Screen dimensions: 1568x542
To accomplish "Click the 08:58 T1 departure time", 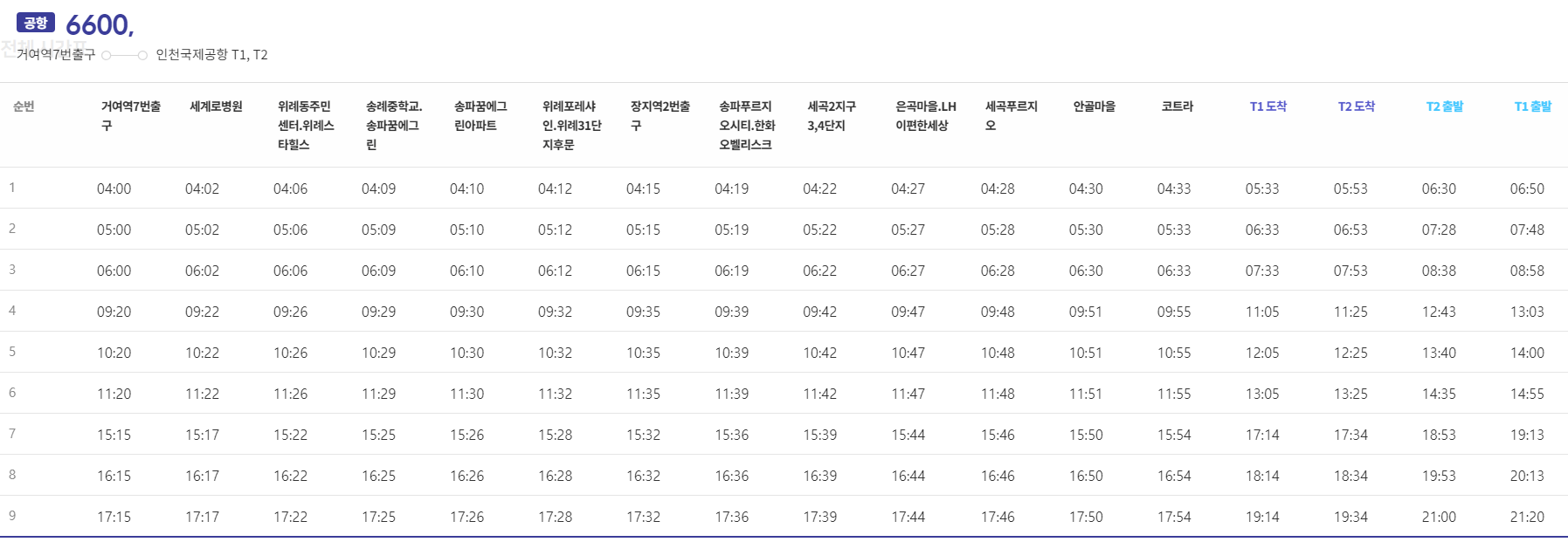I will pos(1527,271).
